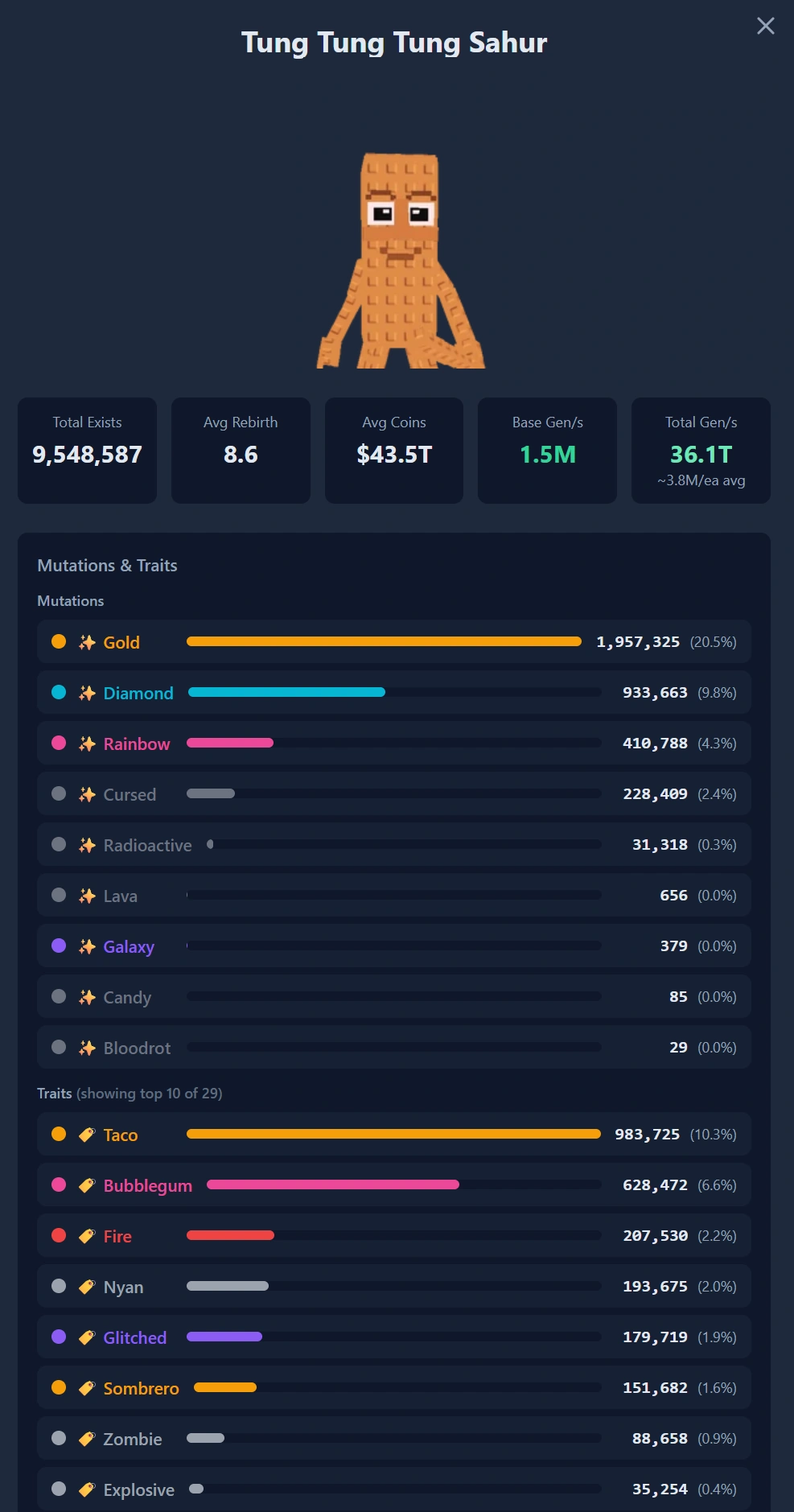This screenshot has width=794, height=1512.
Task: Click the tag icon beside Fire
Action: point(87,1236)
